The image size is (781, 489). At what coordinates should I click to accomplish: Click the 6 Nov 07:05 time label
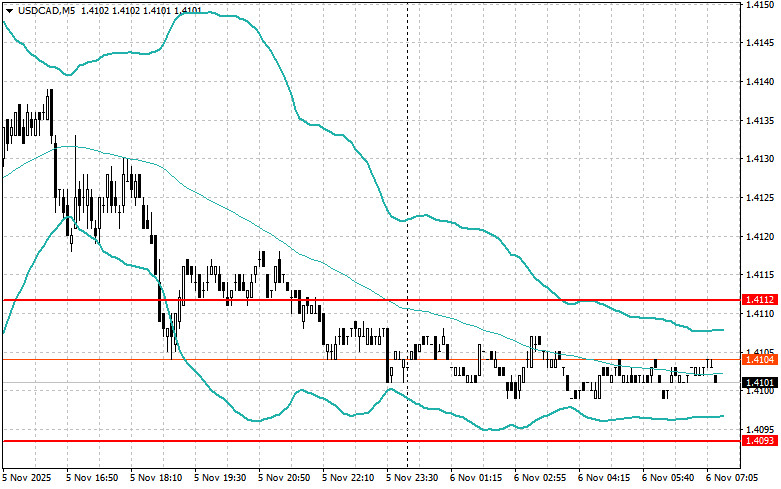pos(731,478)
